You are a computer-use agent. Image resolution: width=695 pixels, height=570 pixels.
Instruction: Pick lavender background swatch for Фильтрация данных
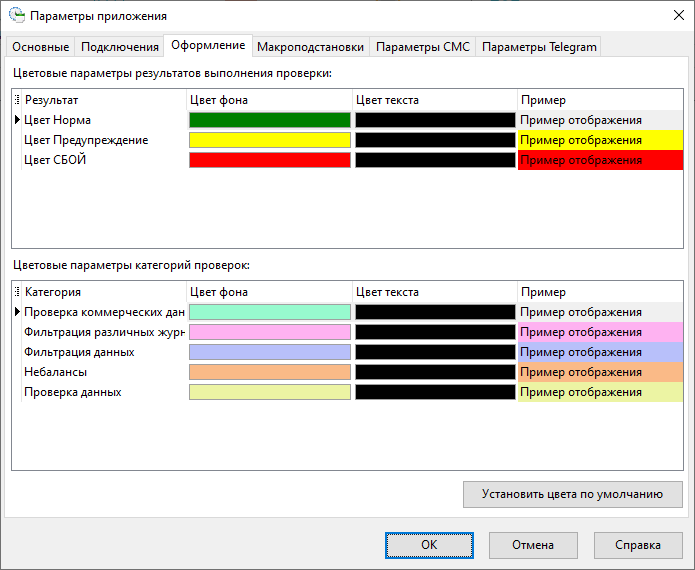point(269,352)
